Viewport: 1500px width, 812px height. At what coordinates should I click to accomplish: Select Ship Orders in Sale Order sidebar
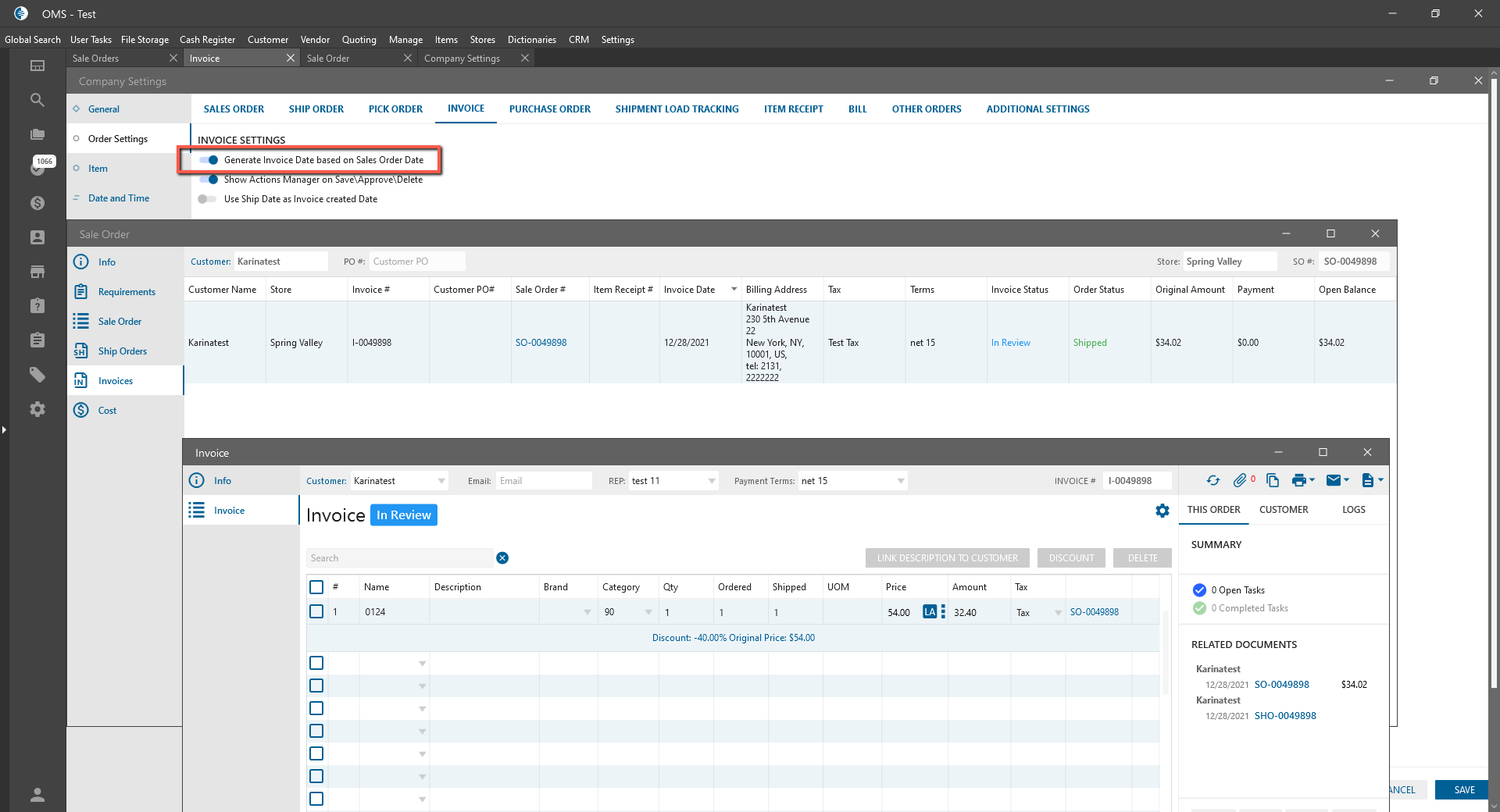pos(122,351)
